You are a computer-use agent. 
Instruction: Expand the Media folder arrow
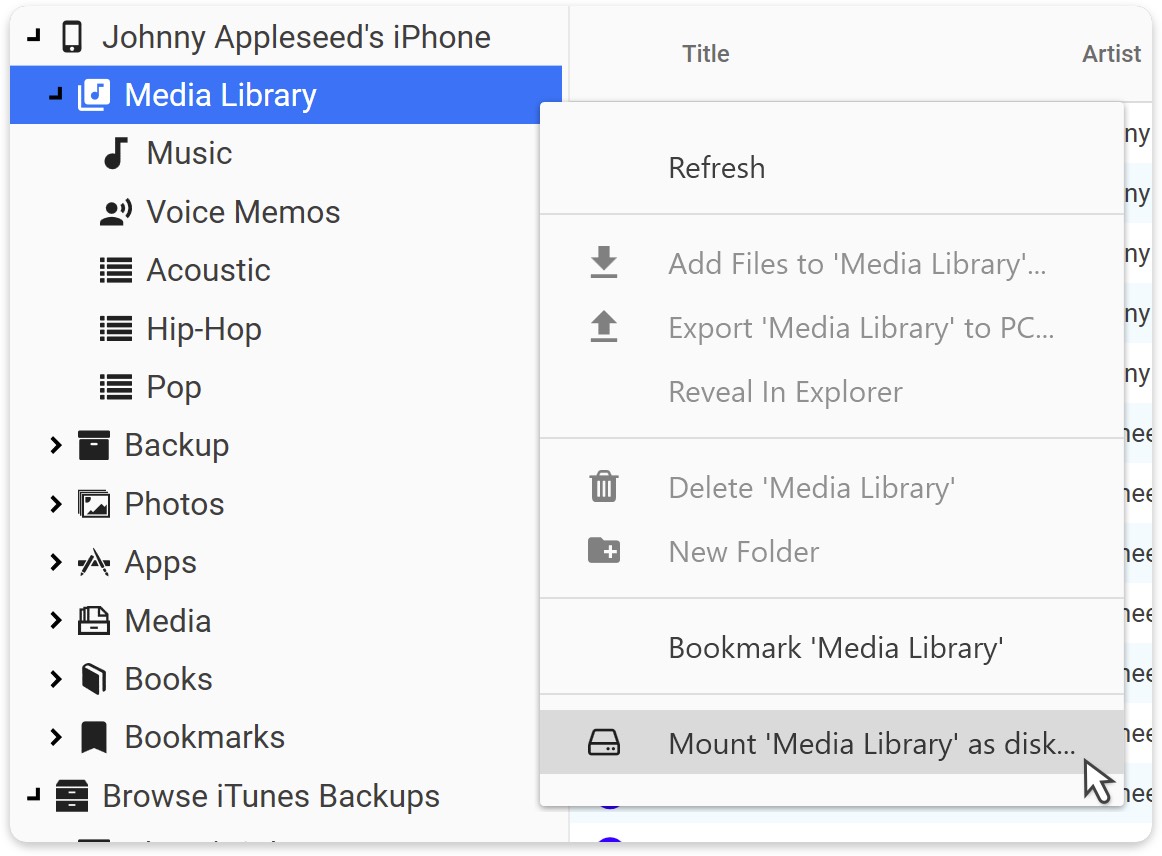56,621
